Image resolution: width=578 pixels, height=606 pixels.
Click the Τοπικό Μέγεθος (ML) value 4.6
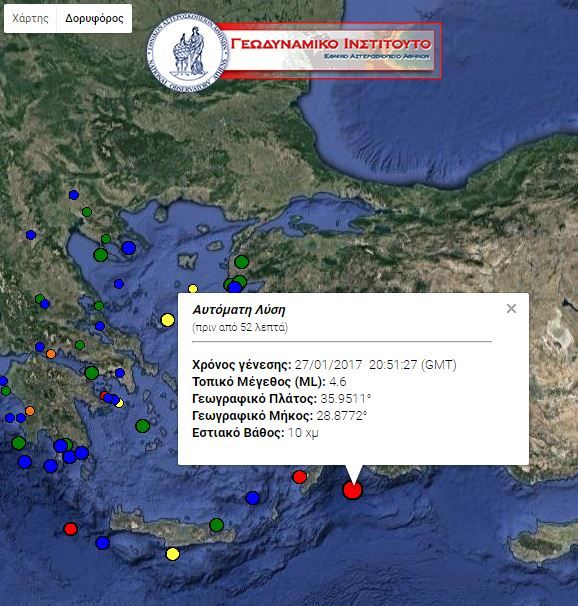pos(338,381)
